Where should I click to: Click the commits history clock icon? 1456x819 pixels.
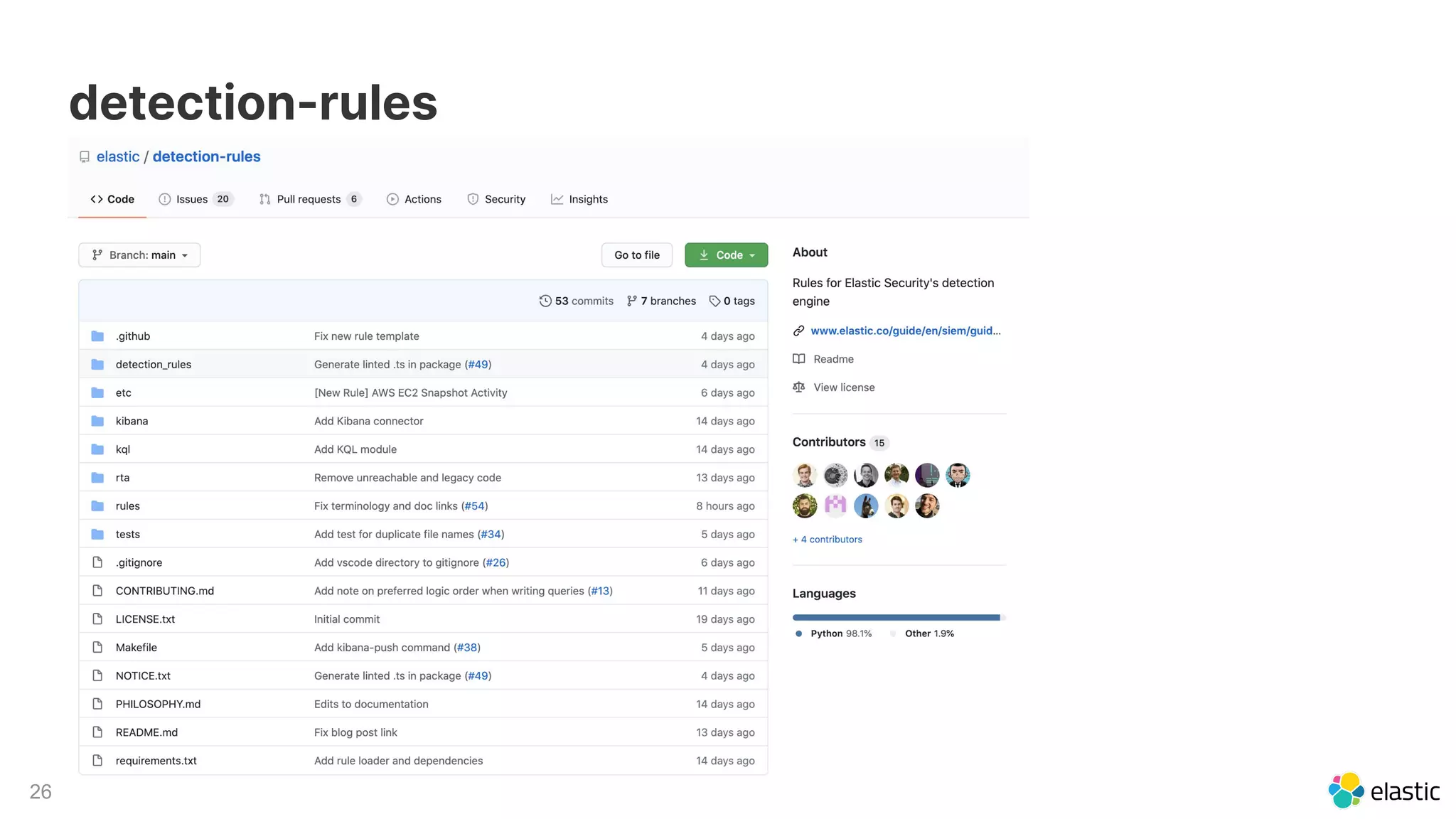[545, 301]
